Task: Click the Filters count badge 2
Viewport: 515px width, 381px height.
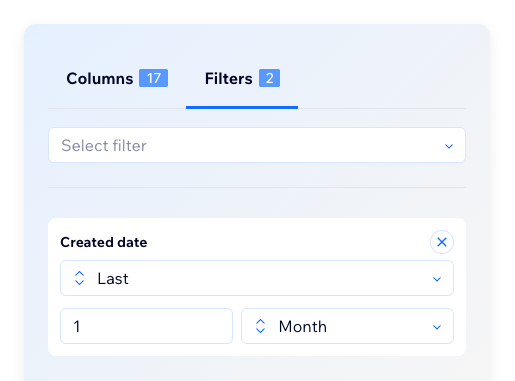Action: point(269,78)
